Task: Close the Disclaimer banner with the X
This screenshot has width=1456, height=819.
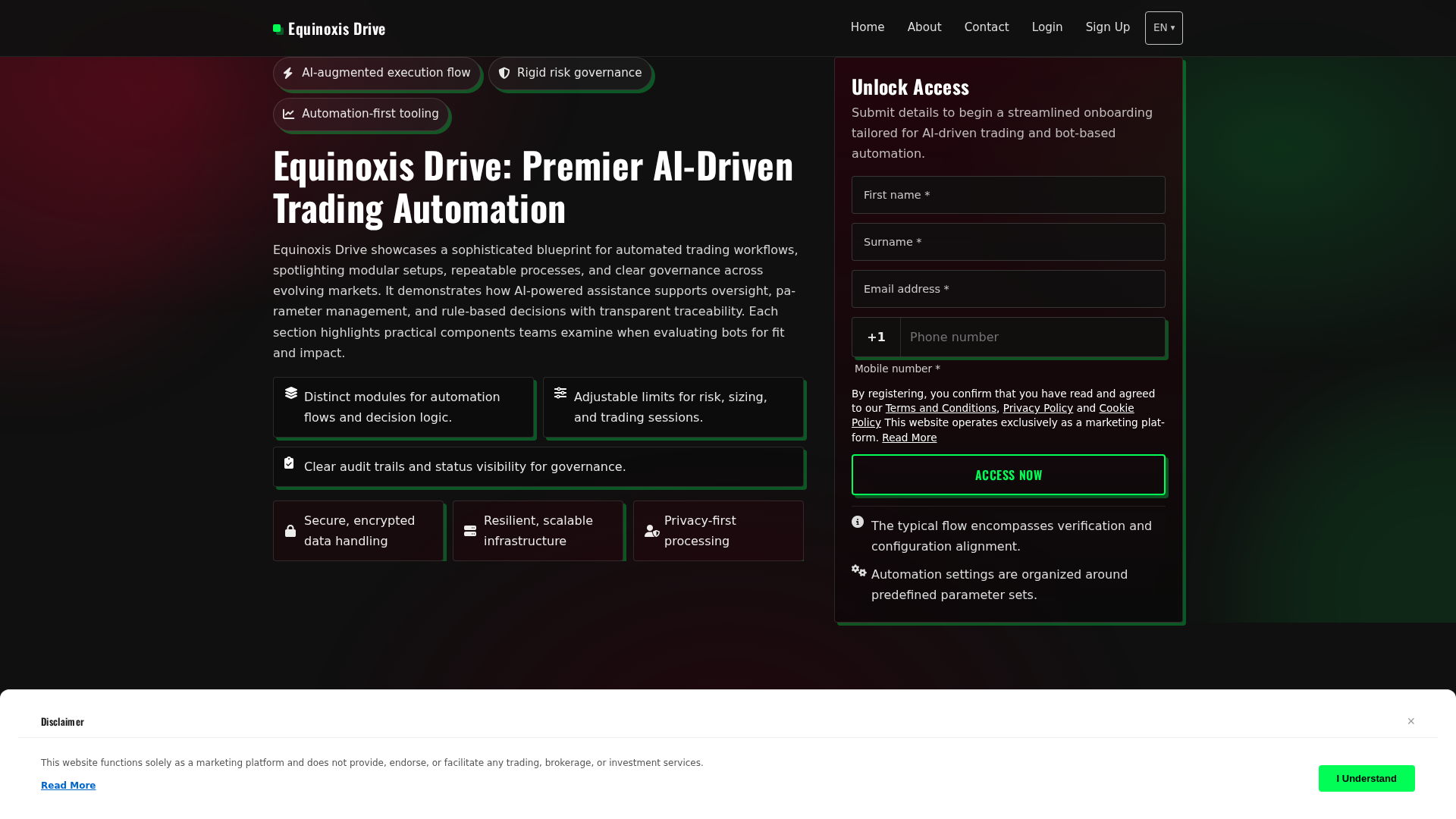Action: coord(1411,721)
